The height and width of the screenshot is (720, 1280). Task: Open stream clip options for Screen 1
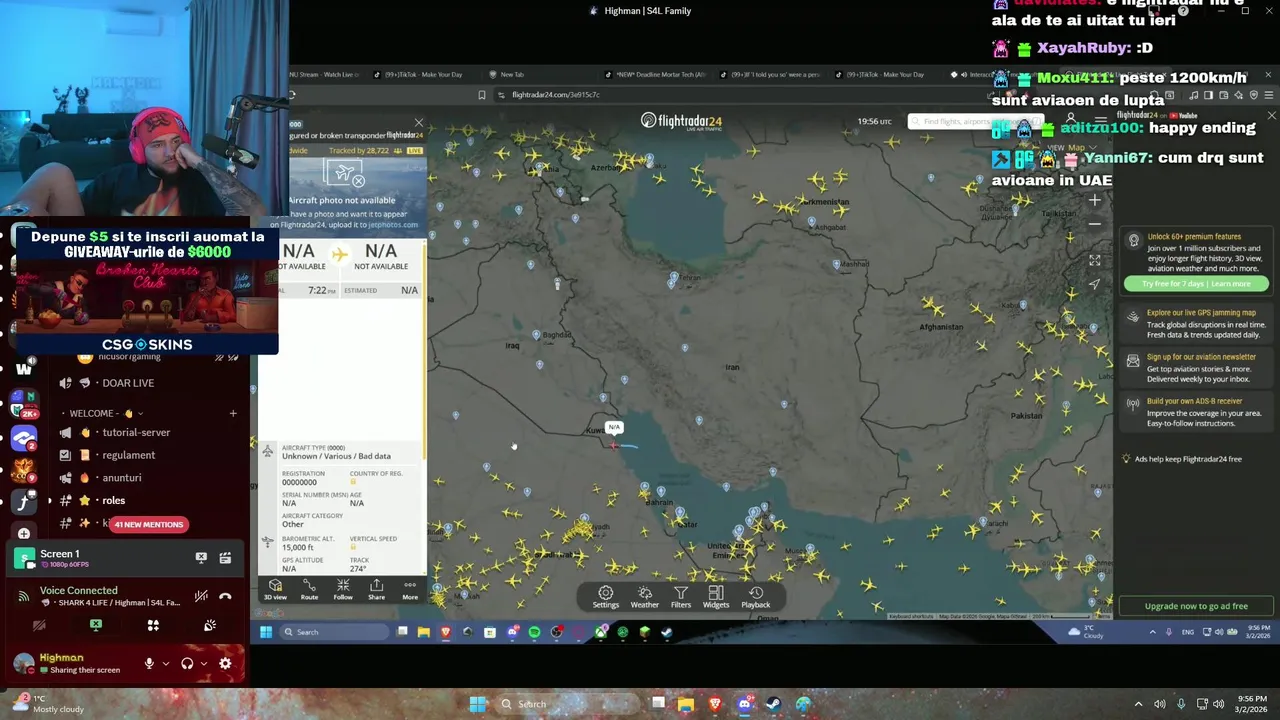(x=225, y=558)
